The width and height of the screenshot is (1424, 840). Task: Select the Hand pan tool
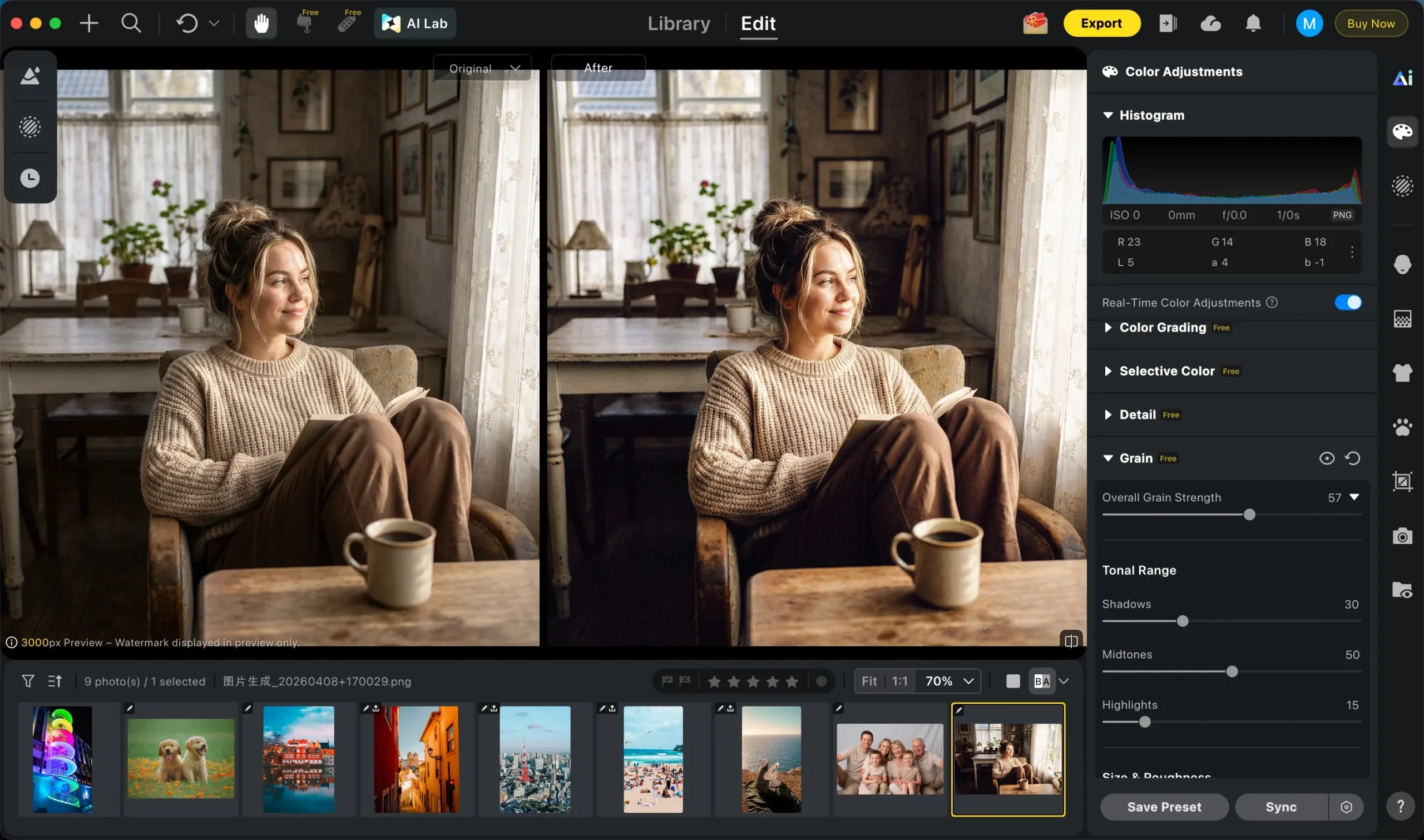[x=261, y=23]
